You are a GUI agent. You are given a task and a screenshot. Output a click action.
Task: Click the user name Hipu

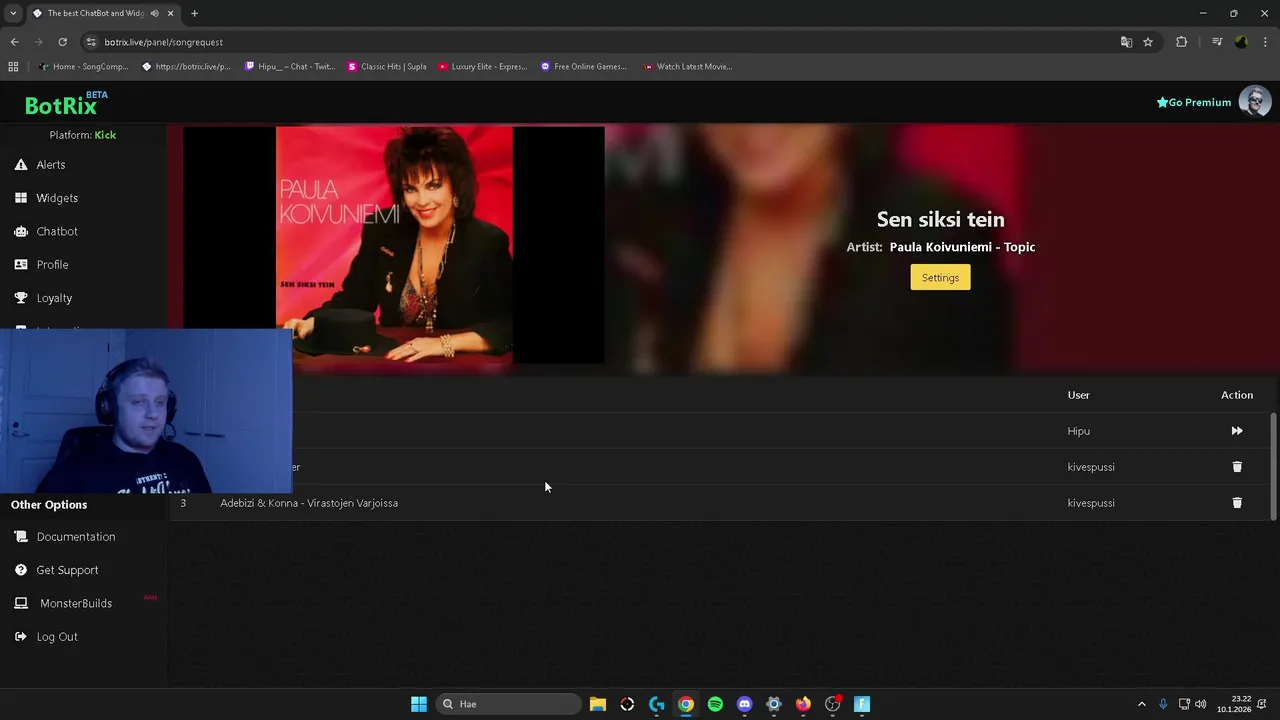pyautogui.click(x=1078, y=431)
